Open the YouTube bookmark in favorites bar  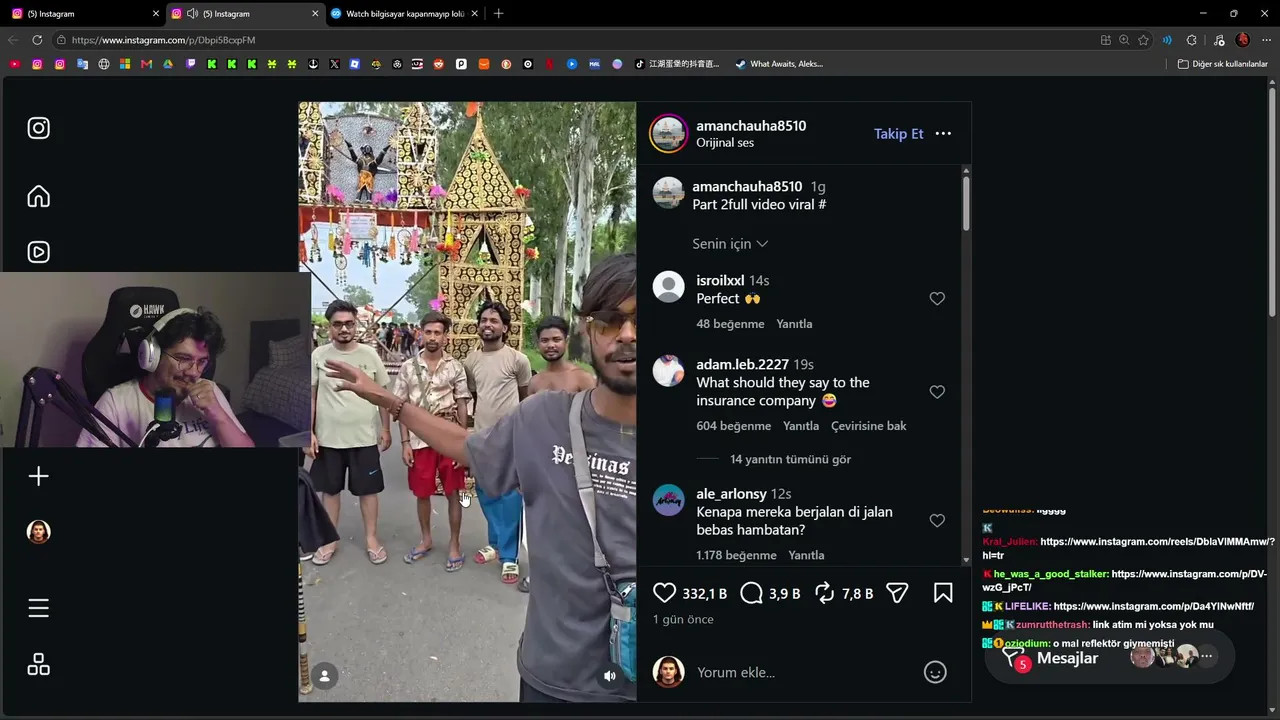click(x=14, y=64)
